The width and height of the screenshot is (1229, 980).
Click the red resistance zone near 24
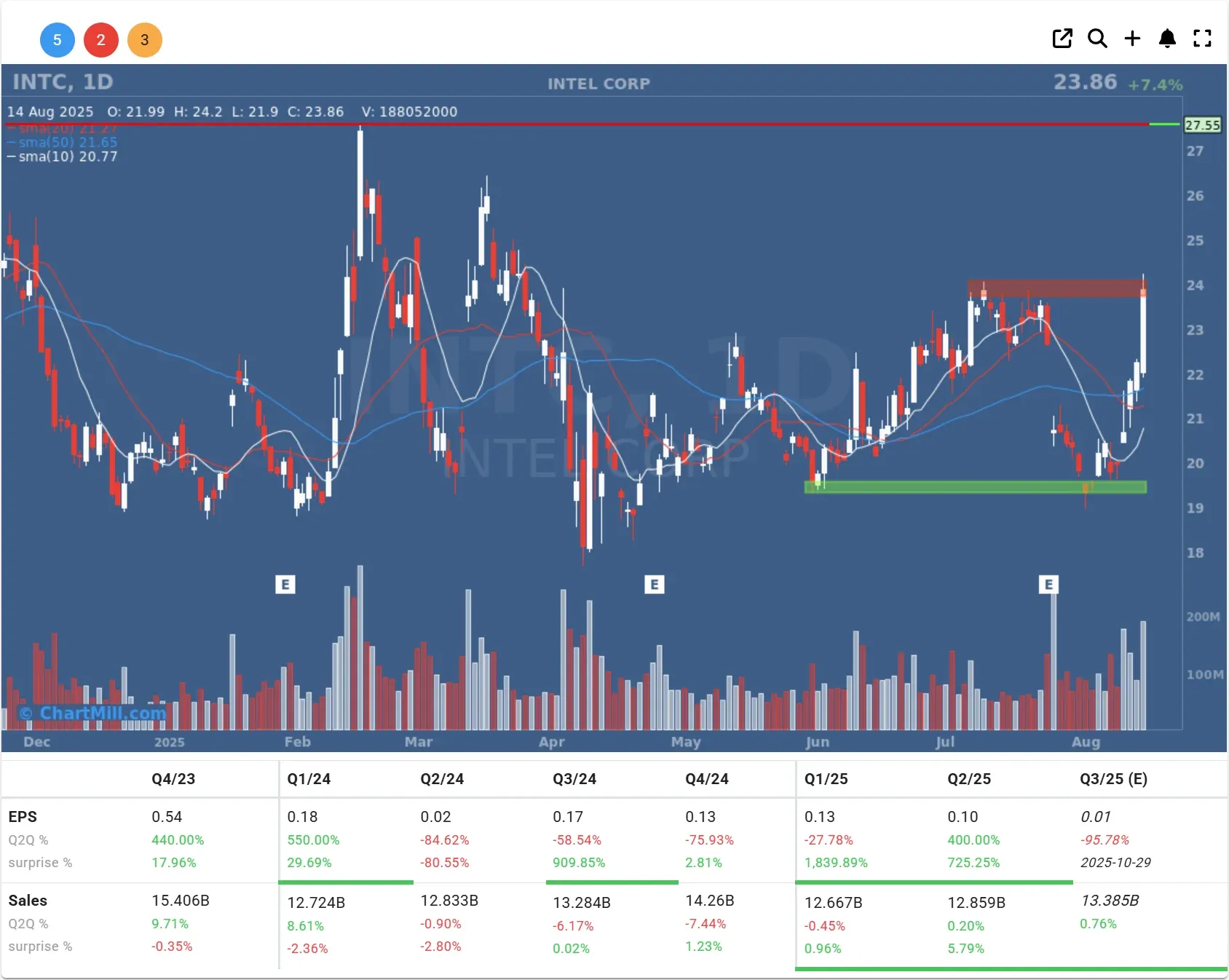coord(1057,288)
